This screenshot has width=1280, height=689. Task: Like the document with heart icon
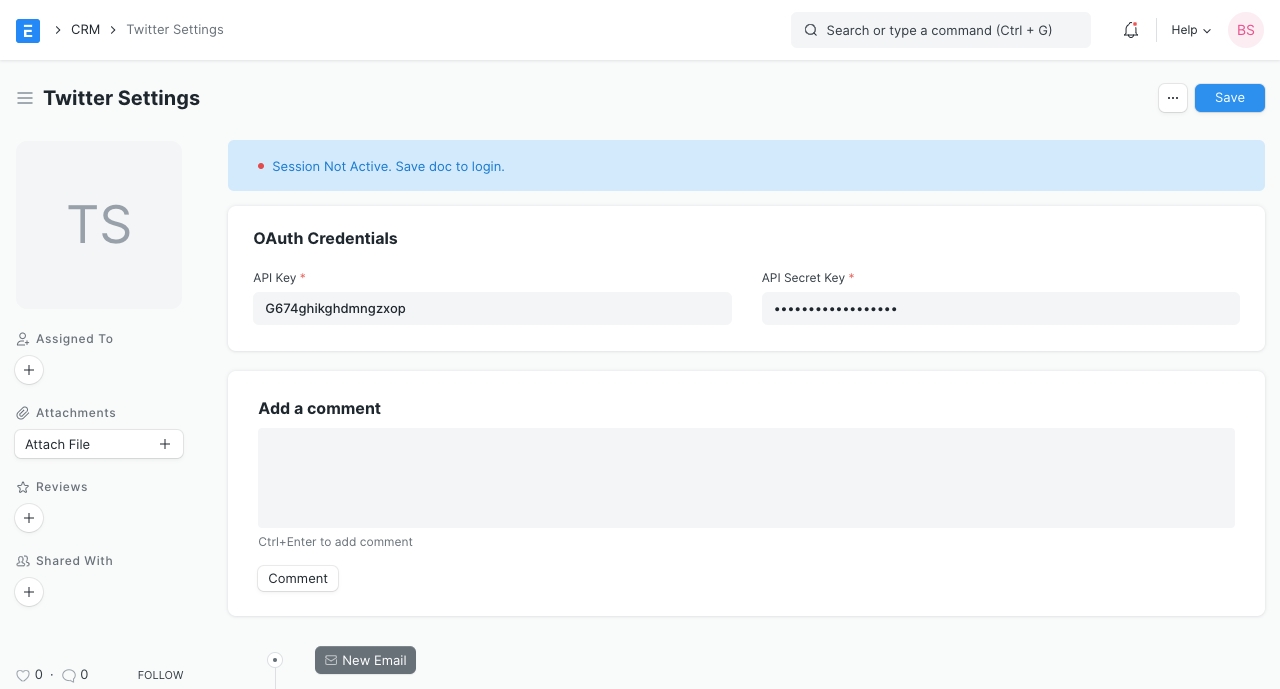tap(23, 675)
